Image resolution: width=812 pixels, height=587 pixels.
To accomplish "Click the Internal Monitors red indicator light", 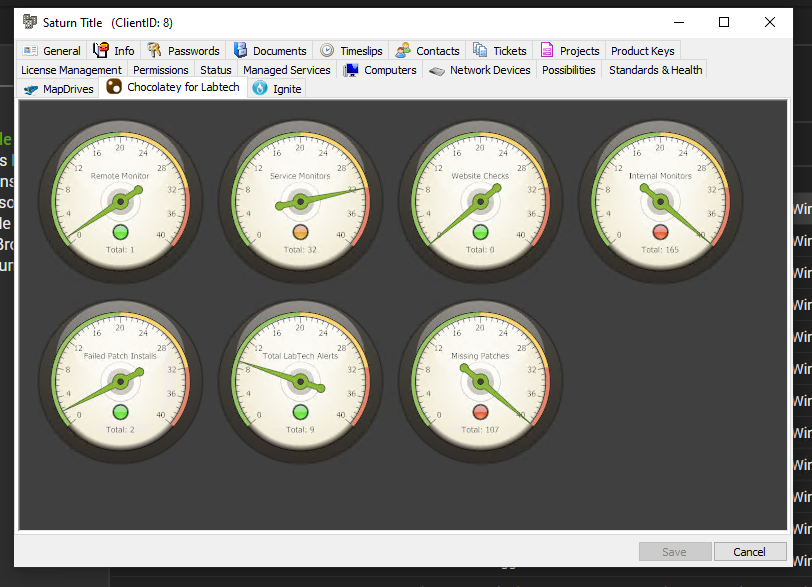I will pyautogui.click(x=660, y=232).
